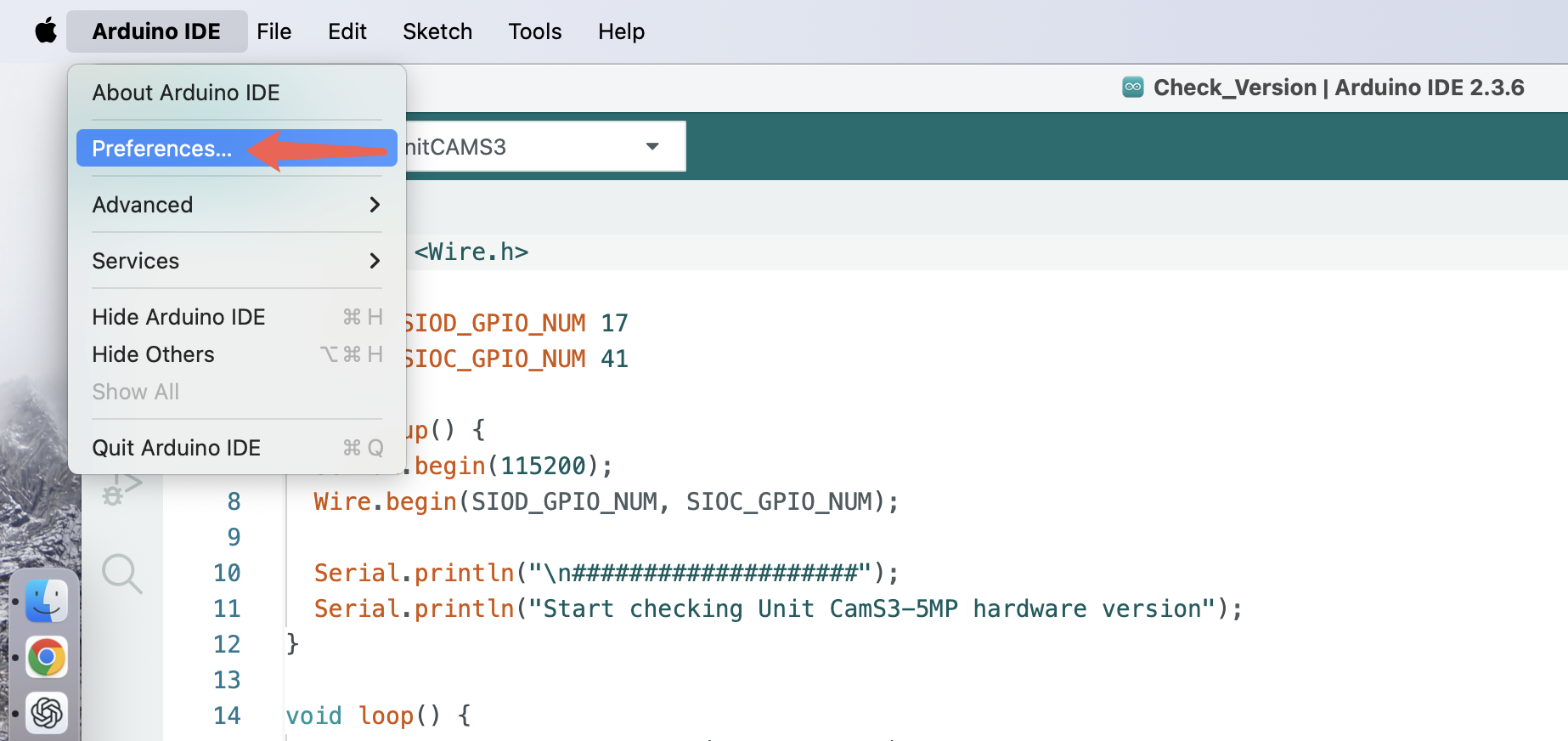
Task: Open the Search sidebar panel
Action: [121, 574]
